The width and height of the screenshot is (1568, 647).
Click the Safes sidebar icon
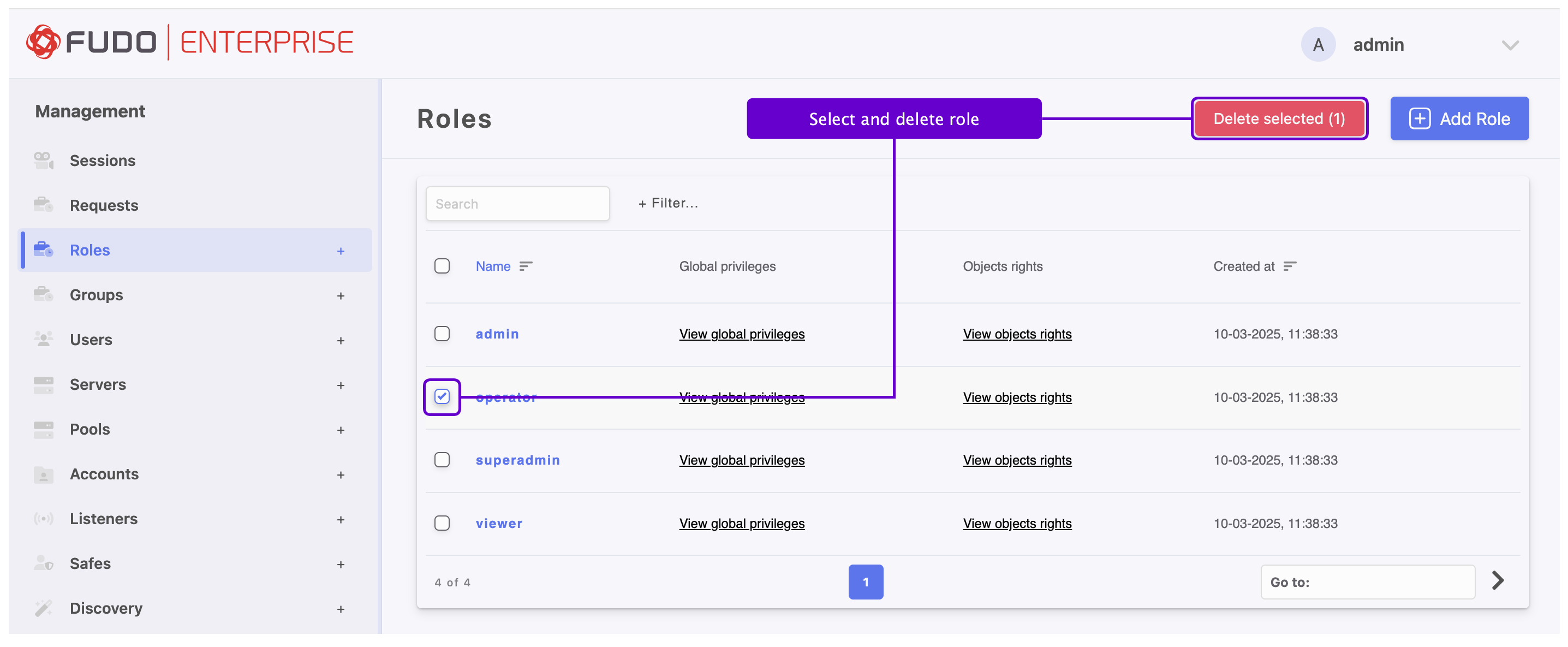(43, 563)
